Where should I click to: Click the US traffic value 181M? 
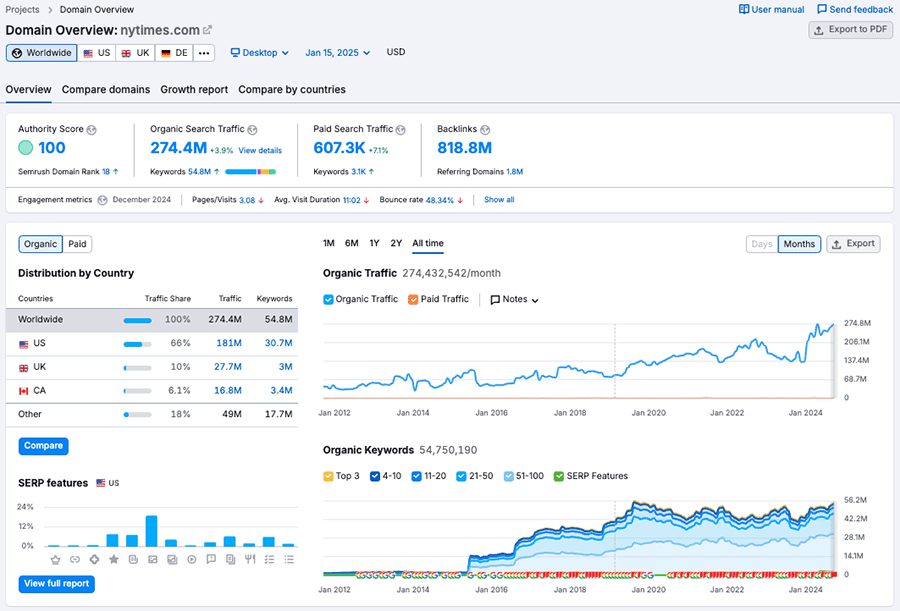(228, 343)
